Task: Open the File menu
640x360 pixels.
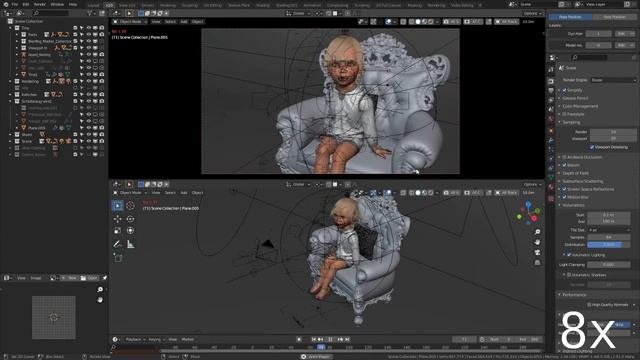Action: coord(15,4)
